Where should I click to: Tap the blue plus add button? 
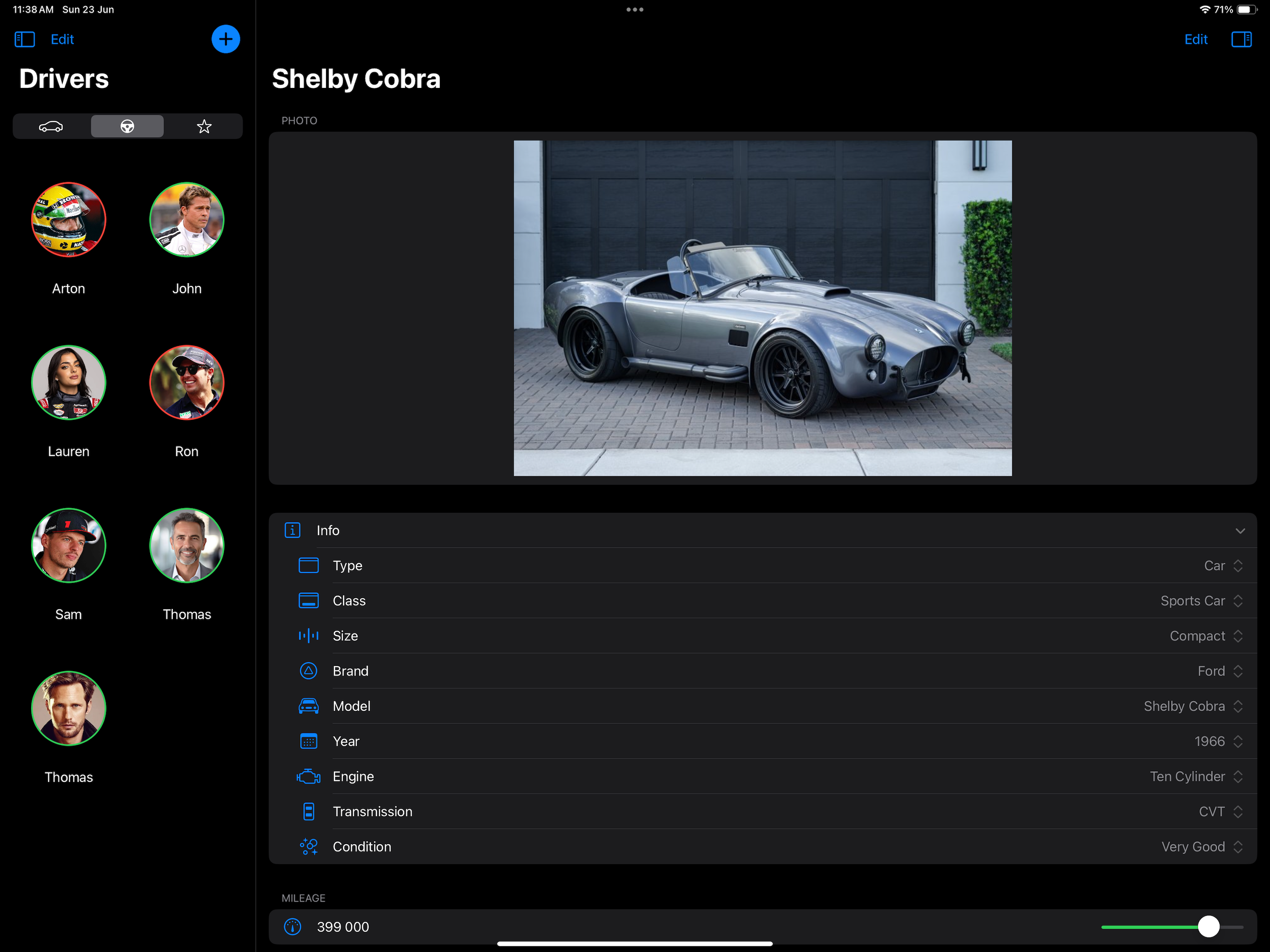(x=225, y=39)
